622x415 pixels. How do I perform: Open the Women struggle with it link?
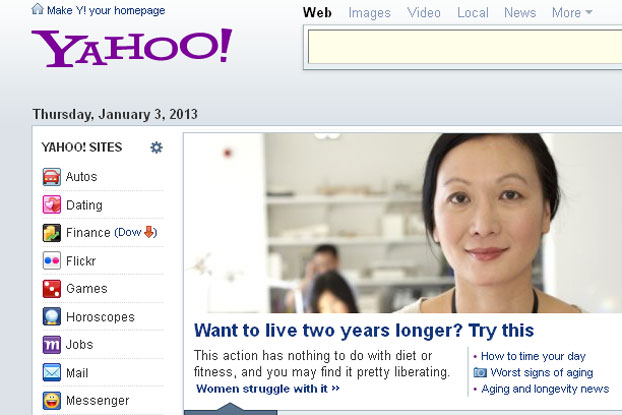pyautogui.click(x=268, y=389)
